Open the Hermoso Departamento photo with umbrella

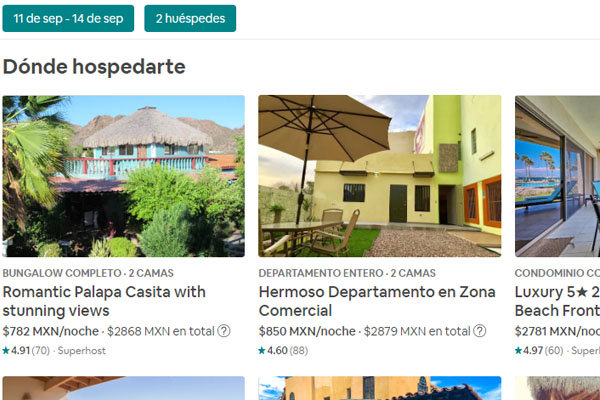click(x=380, y=176)
